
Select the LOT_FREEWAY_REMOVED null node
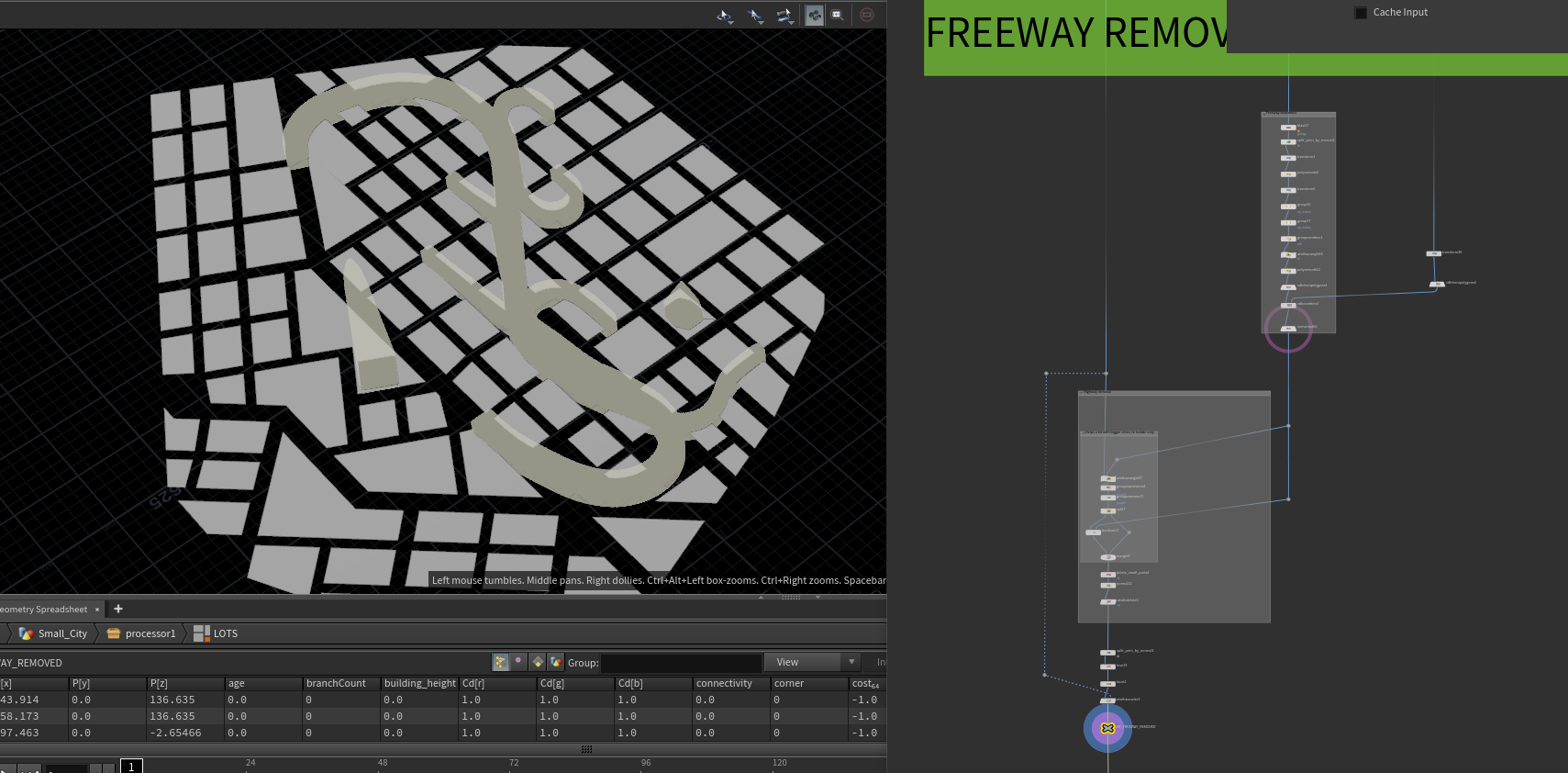click(x=1107, y=728)
